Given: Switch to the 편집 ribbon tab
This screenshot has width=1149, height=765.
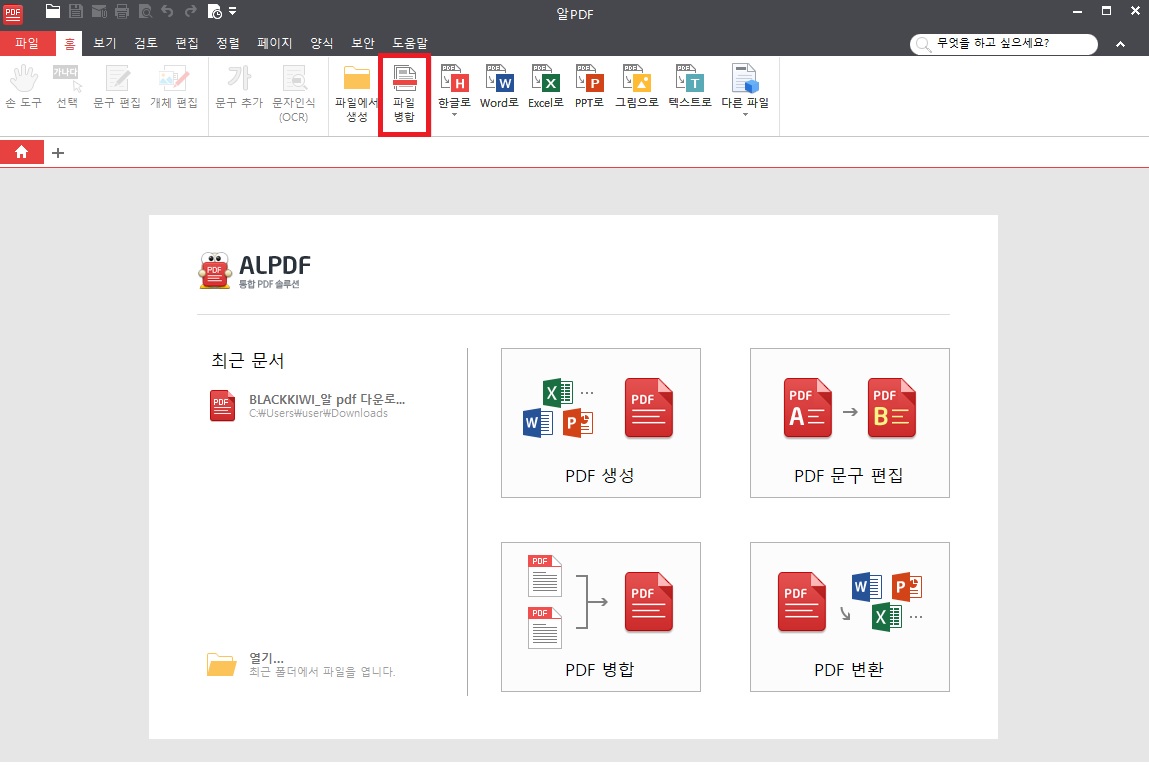Looking at the screenshot, I should click(x=187, y=43).
